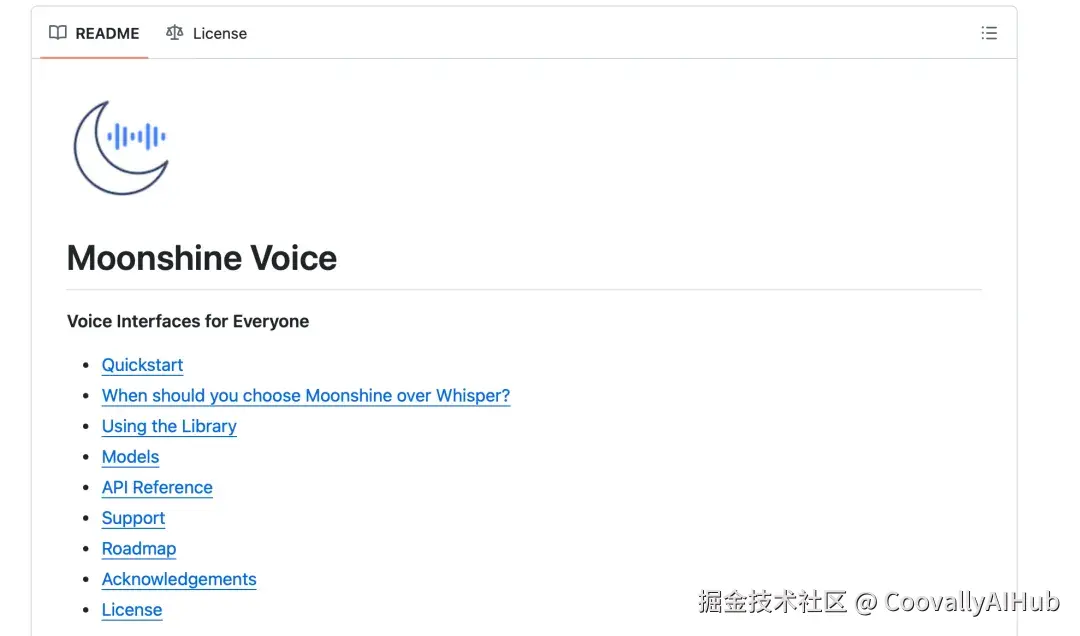Image resolution: width=1080 pixels, height=636 pixels.
Task: Switch to the README tab label
Action: coord(107,33)
